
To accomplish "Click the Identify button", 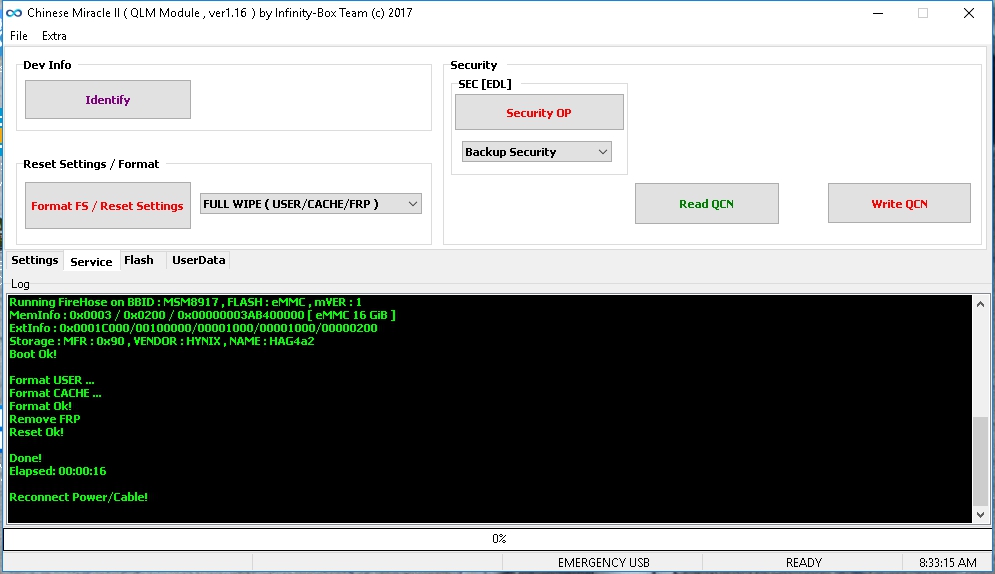I will click(x=108, y=100).
